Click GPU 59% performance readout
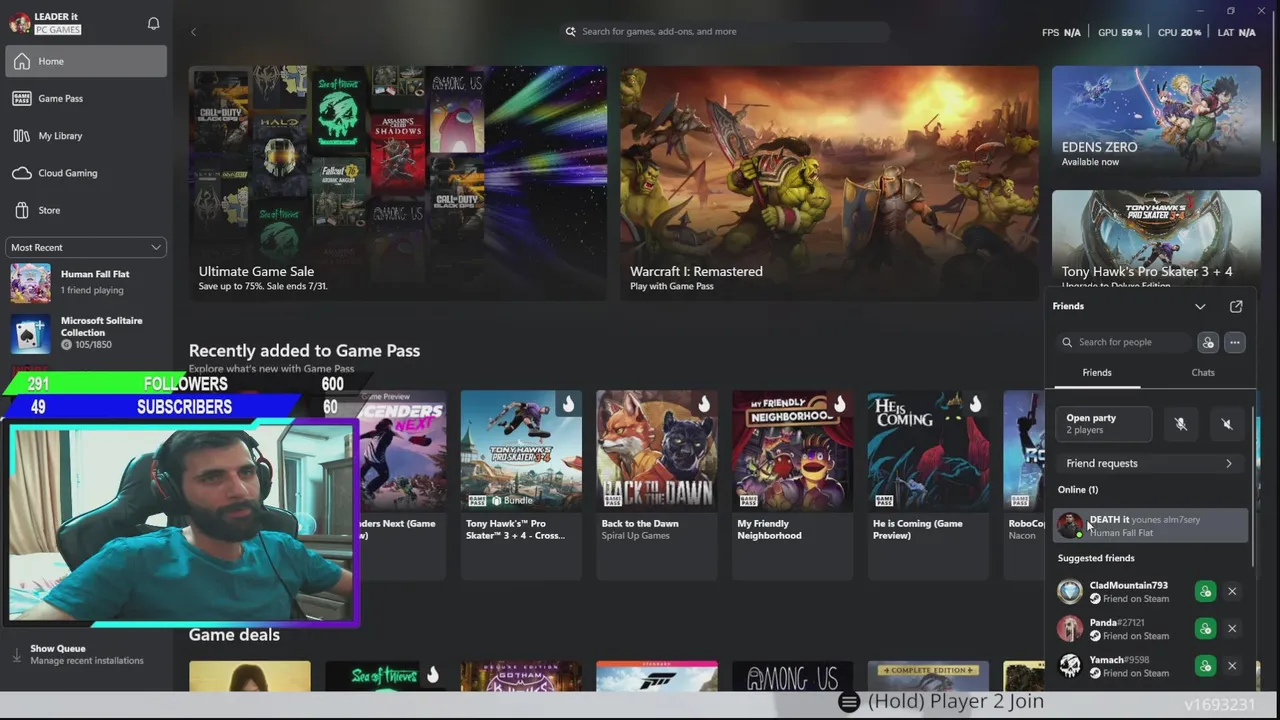The height and width of the screenshot is (720, 1280). coord(1120,33)
